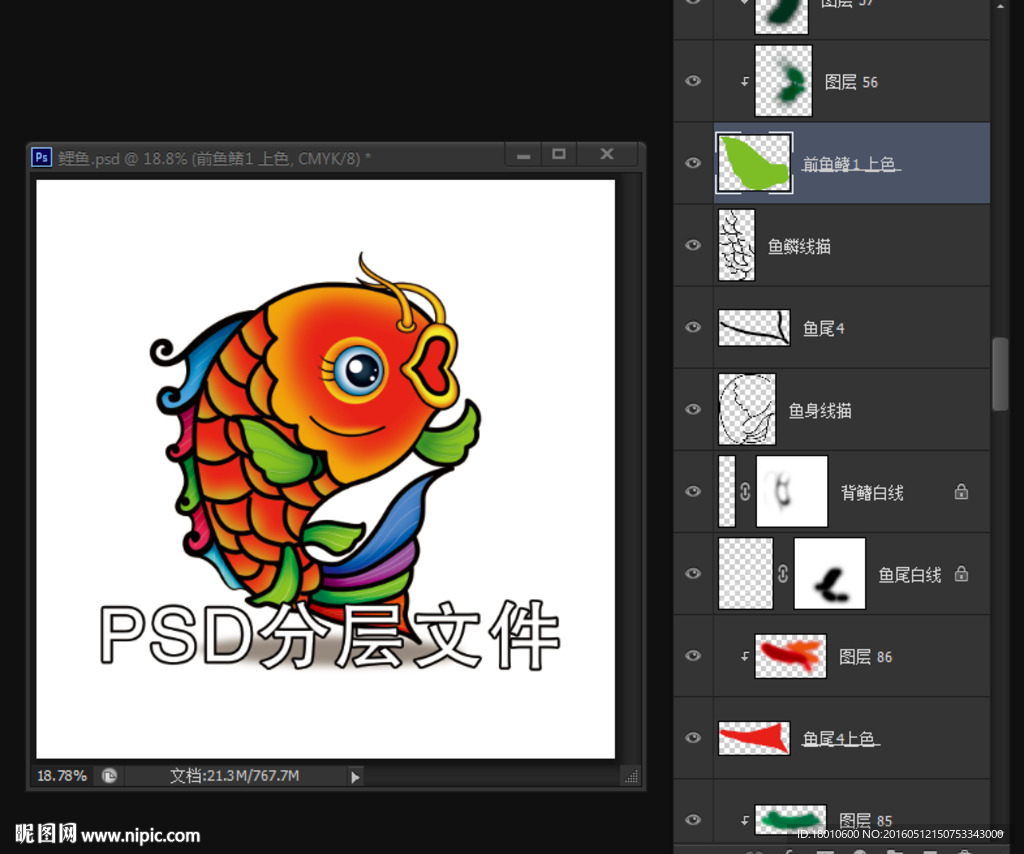The width and height of the screenshot is (1024, 854).
Task: Click the status bar preview icon beside zoom
Action: (x=109, y=775)
